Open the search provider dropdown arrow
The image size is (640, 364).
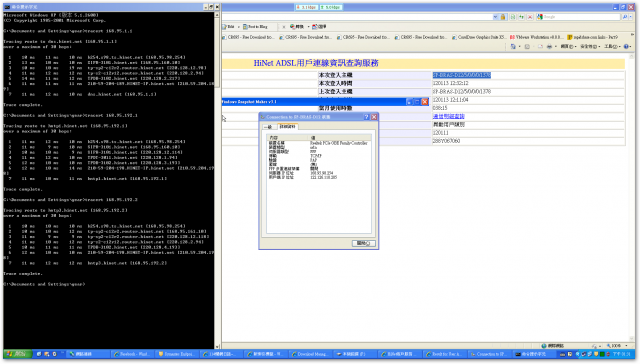631,17
